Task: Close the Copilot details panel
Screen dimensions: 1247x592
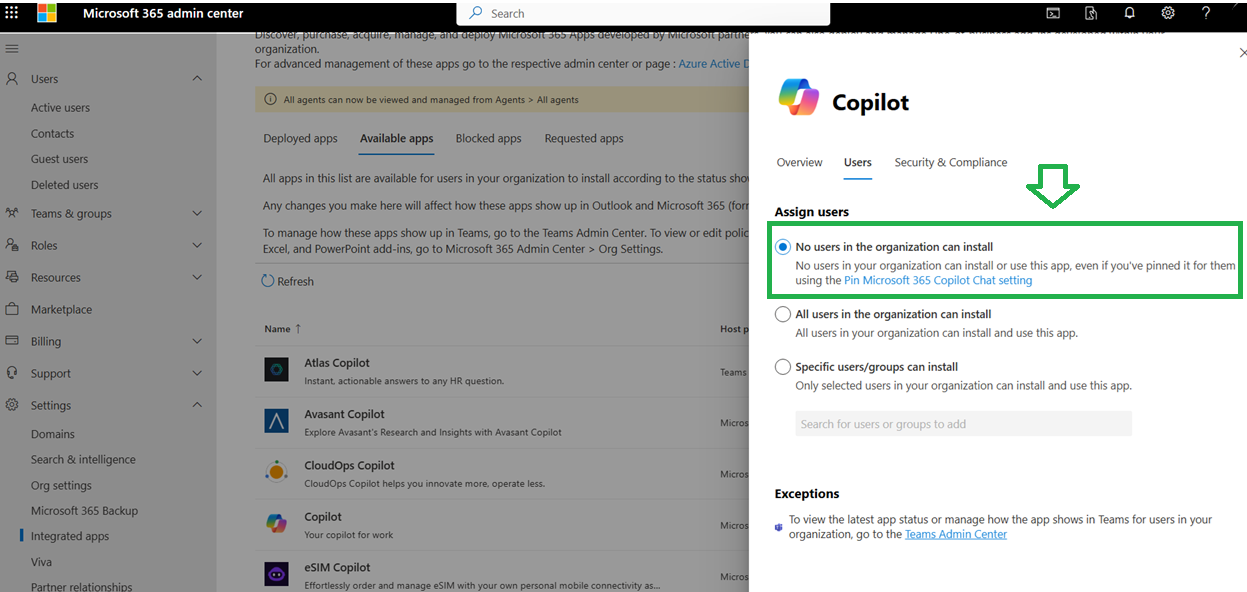Action: [1242, 52]
